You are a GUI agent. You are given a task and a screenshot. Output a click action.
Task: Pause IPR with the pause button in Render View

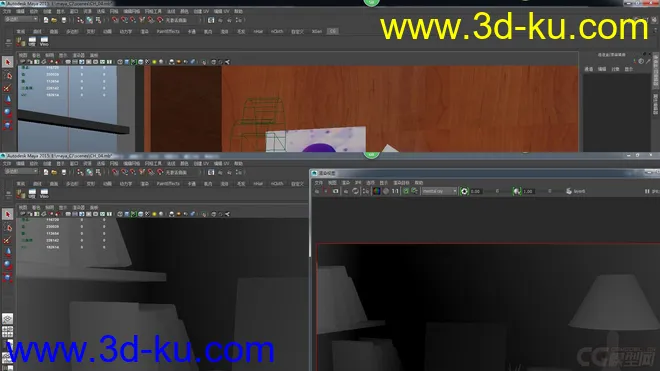pyautogui.click(x=647, y=191)
